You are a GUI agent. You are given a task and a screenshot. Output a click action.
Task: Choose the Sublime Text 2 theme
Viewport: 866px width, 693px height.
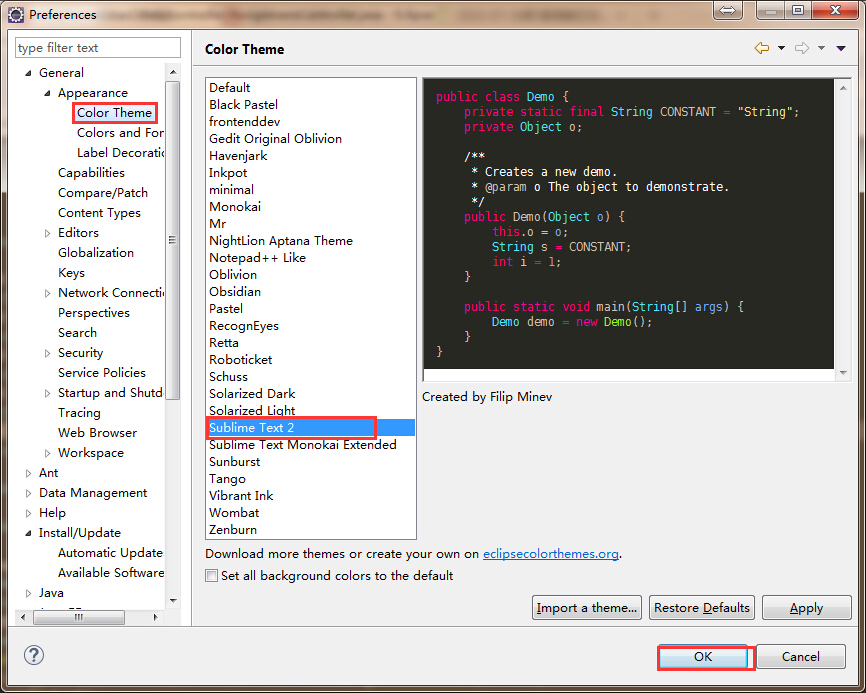(x=311, y=427)
